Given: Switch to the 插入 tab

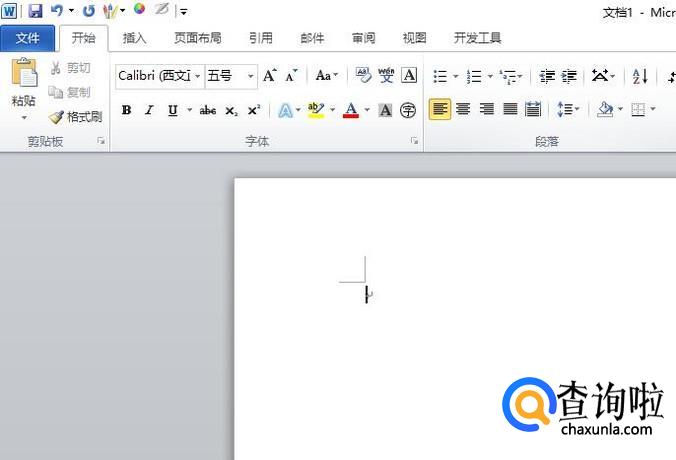Looking at the screenshot, I should (x=135, y=38).
